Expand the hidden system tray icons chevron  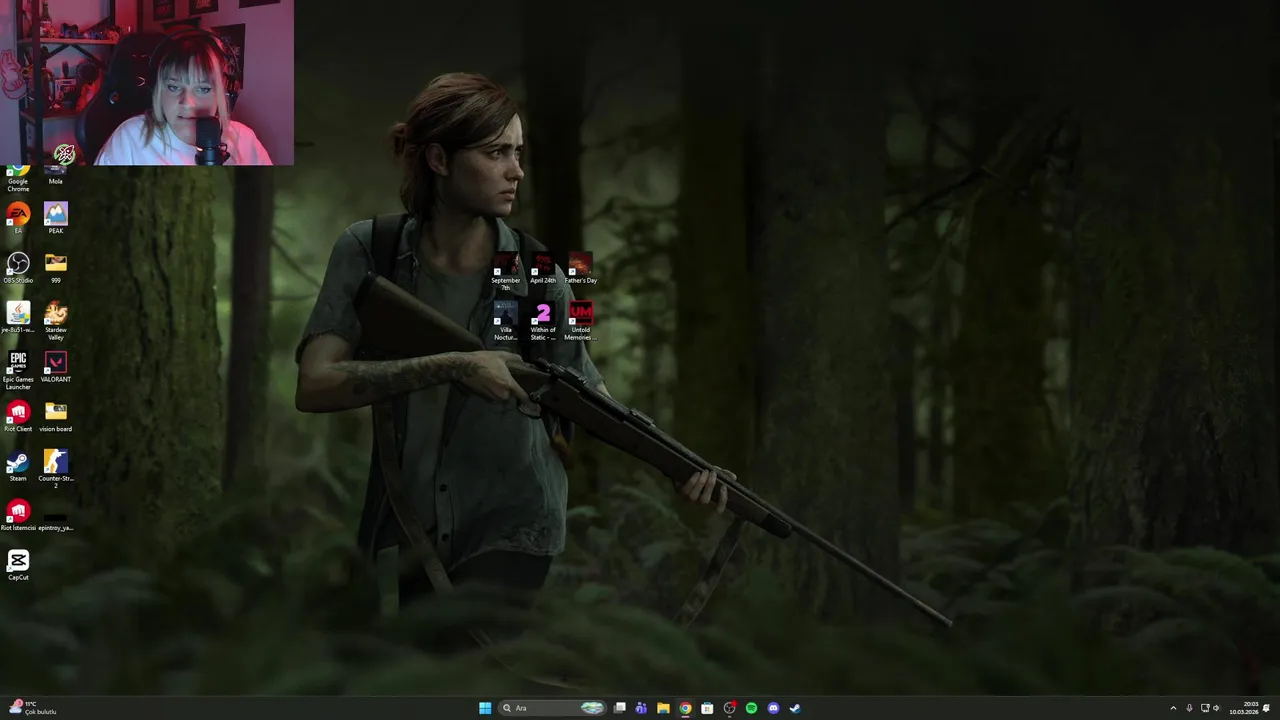[1173, 708]
